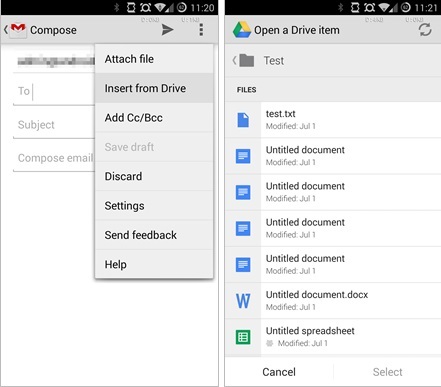Tap the Test folder icon

tap(247, 61)
